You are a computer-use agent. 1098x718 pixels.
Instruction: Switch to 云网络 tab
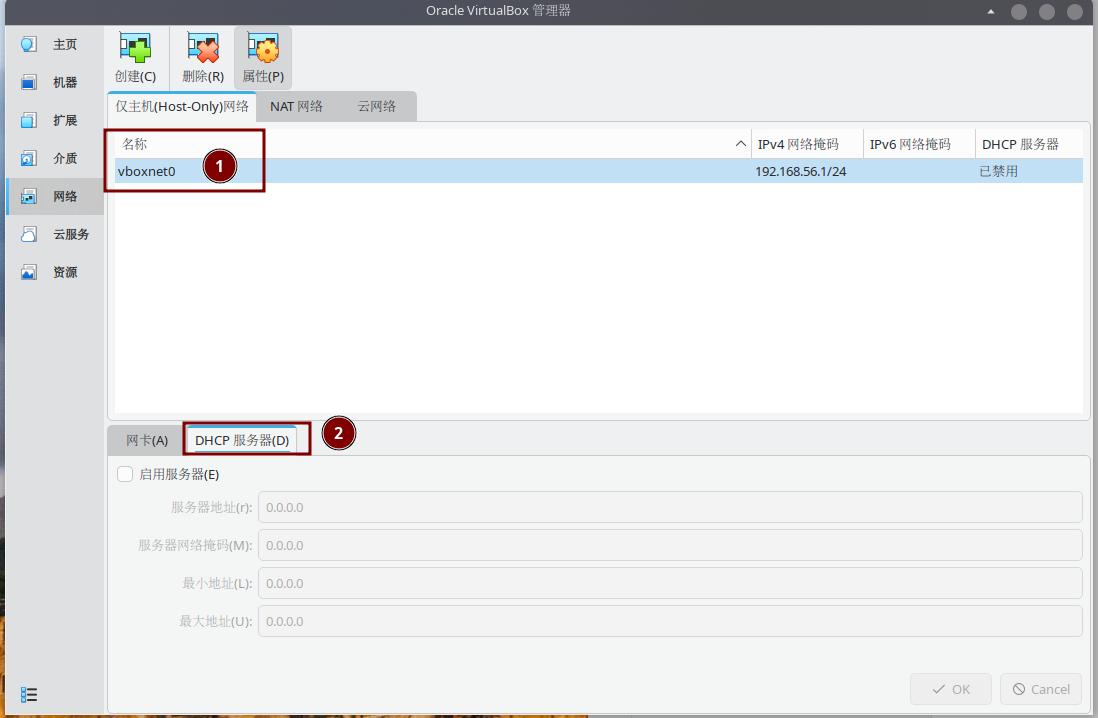tap(377, 106)
